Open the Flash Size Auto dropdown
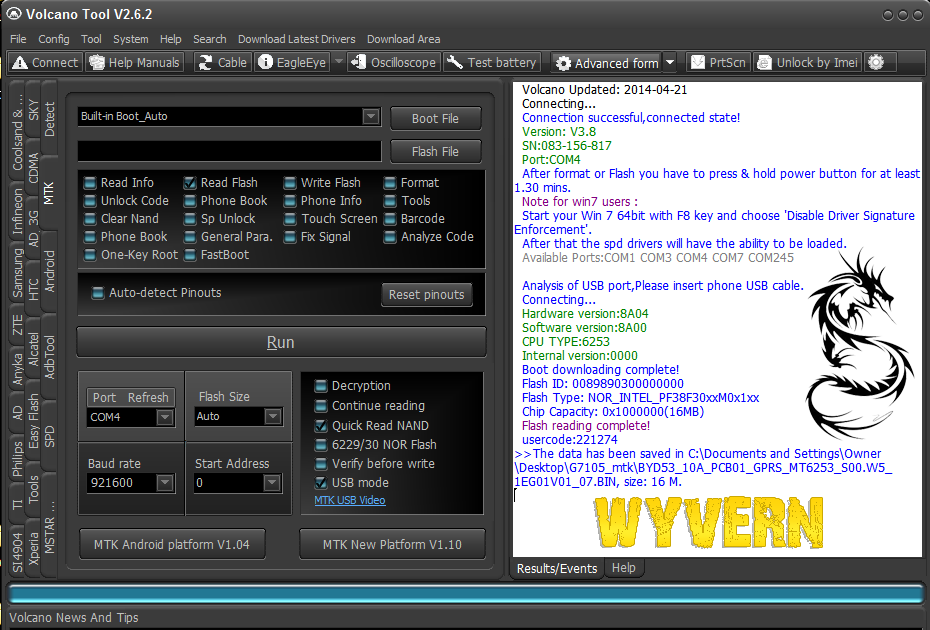Viewport: 930px width, 630px height. point(273,416)
